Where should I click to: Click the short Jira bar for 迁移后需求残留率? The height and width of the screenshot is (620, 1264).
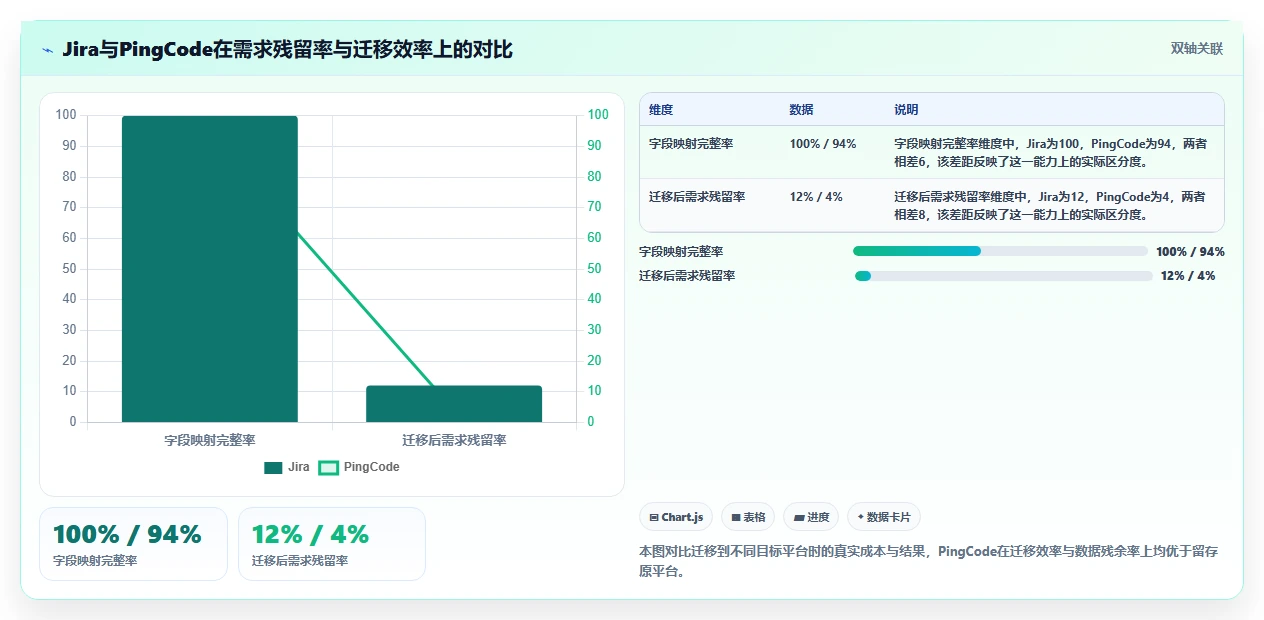pyautogui.click(x=454, y=404)
